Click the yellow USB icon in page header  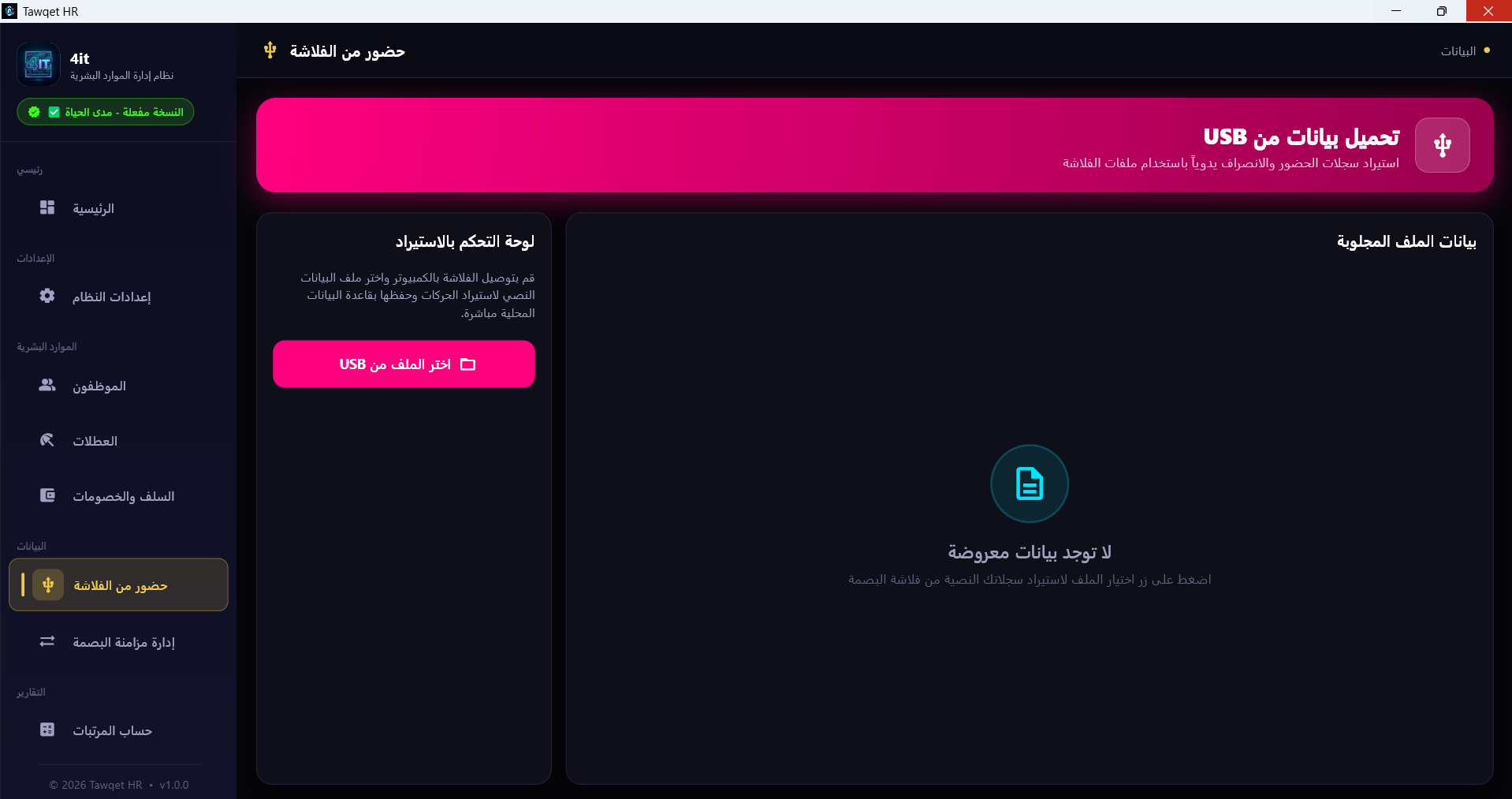(270, 50)
